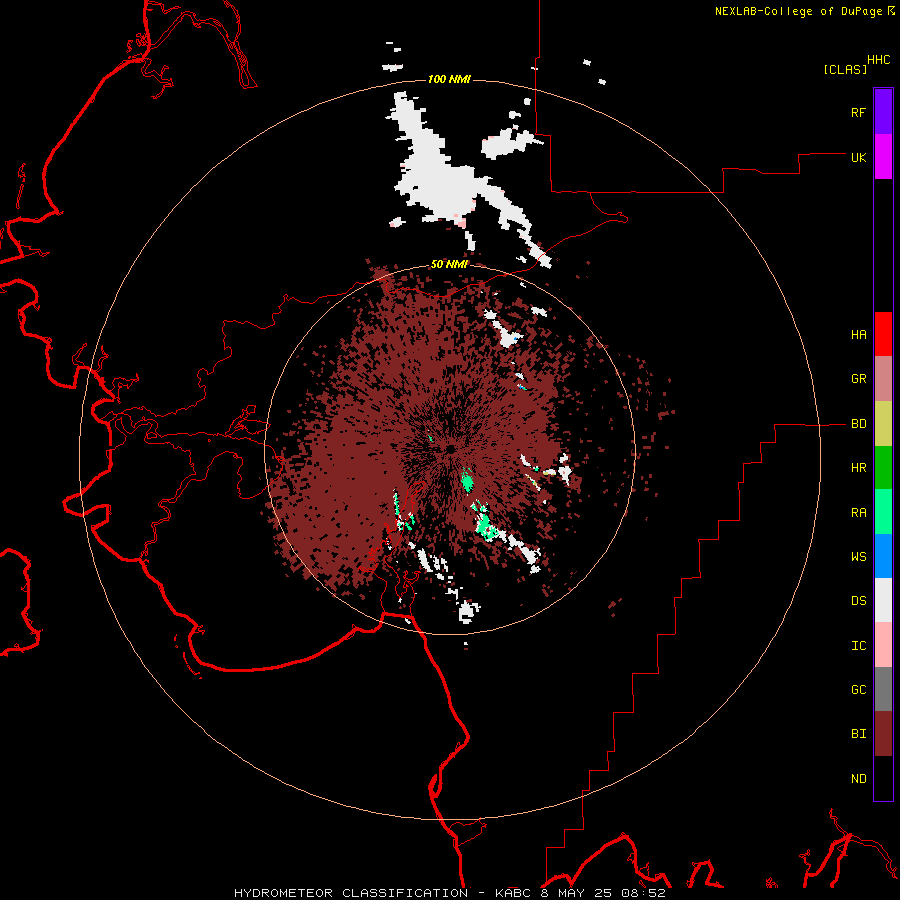Click the black ND legend swatch
The image size is (900, 900).
click(883, 778)
